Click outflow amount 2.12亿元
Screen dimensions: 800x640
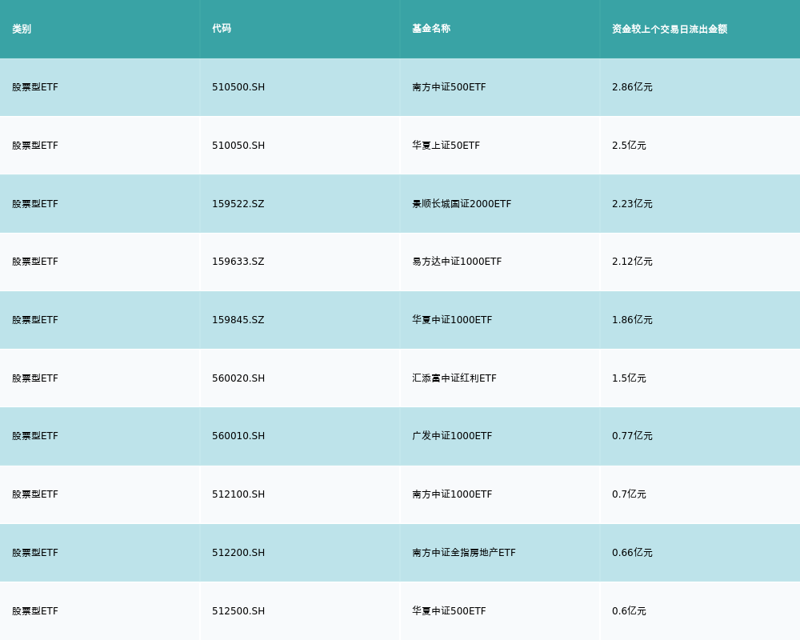[x=632, y=261]
